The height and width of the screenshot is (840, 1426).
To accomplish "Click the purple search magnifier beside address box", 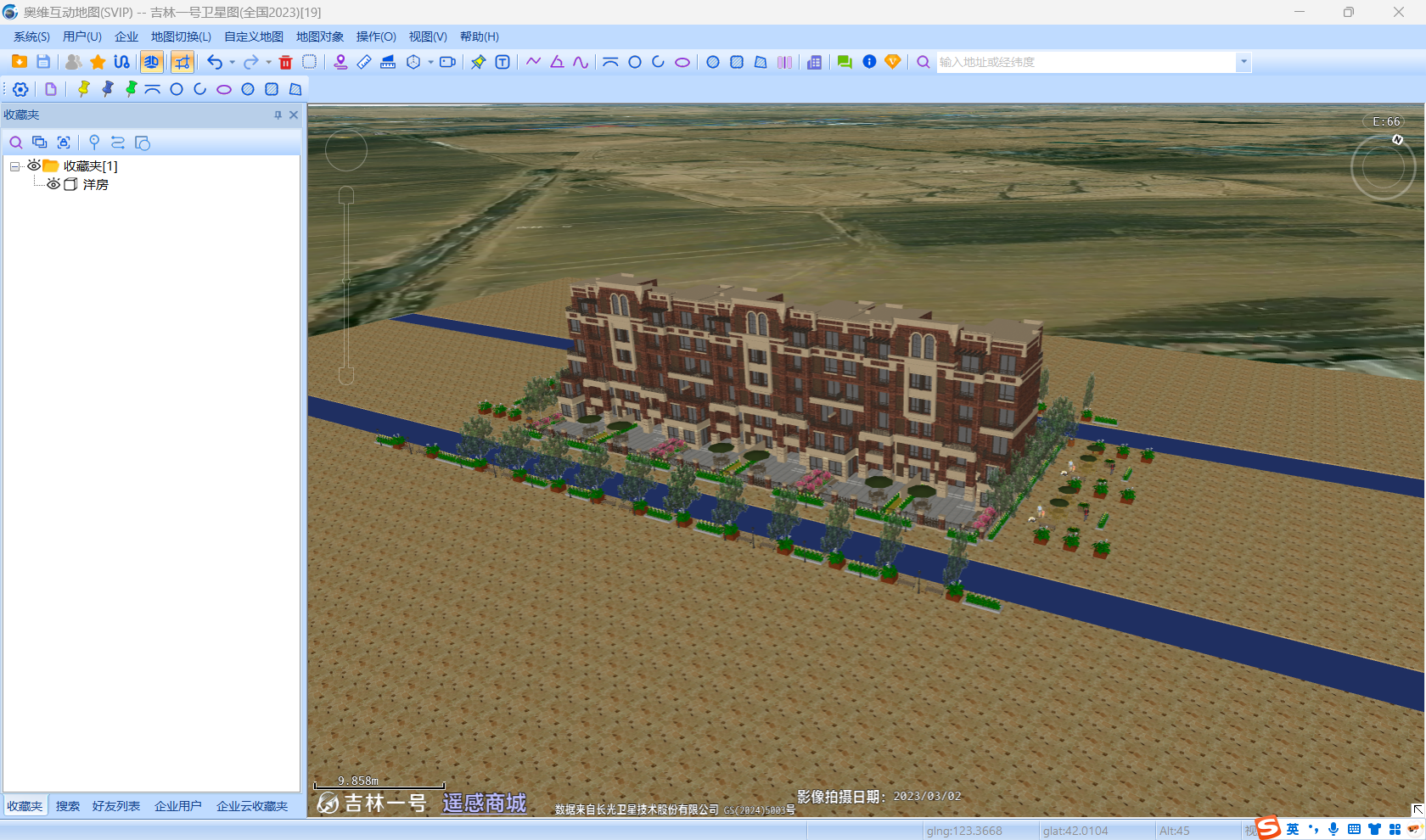I will click(x=924, y=62).
